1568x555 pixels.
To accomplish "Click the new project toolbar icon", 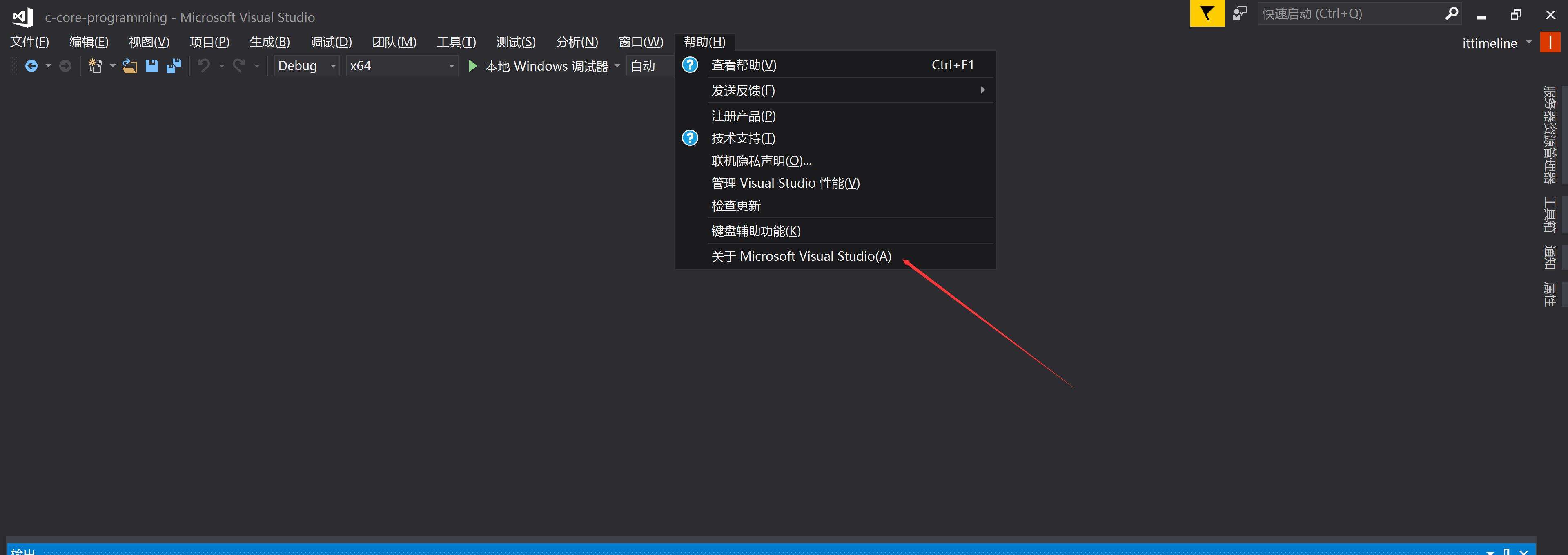I will point(95,66).
